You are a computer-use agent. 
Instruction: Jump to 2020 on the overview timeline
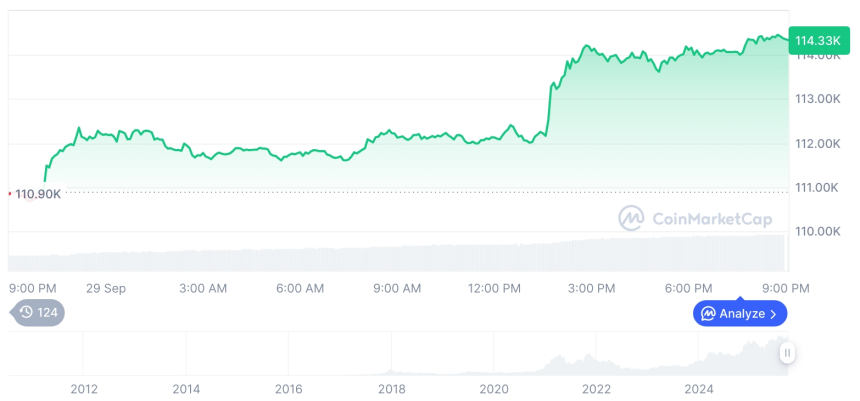tap(494, 389)
